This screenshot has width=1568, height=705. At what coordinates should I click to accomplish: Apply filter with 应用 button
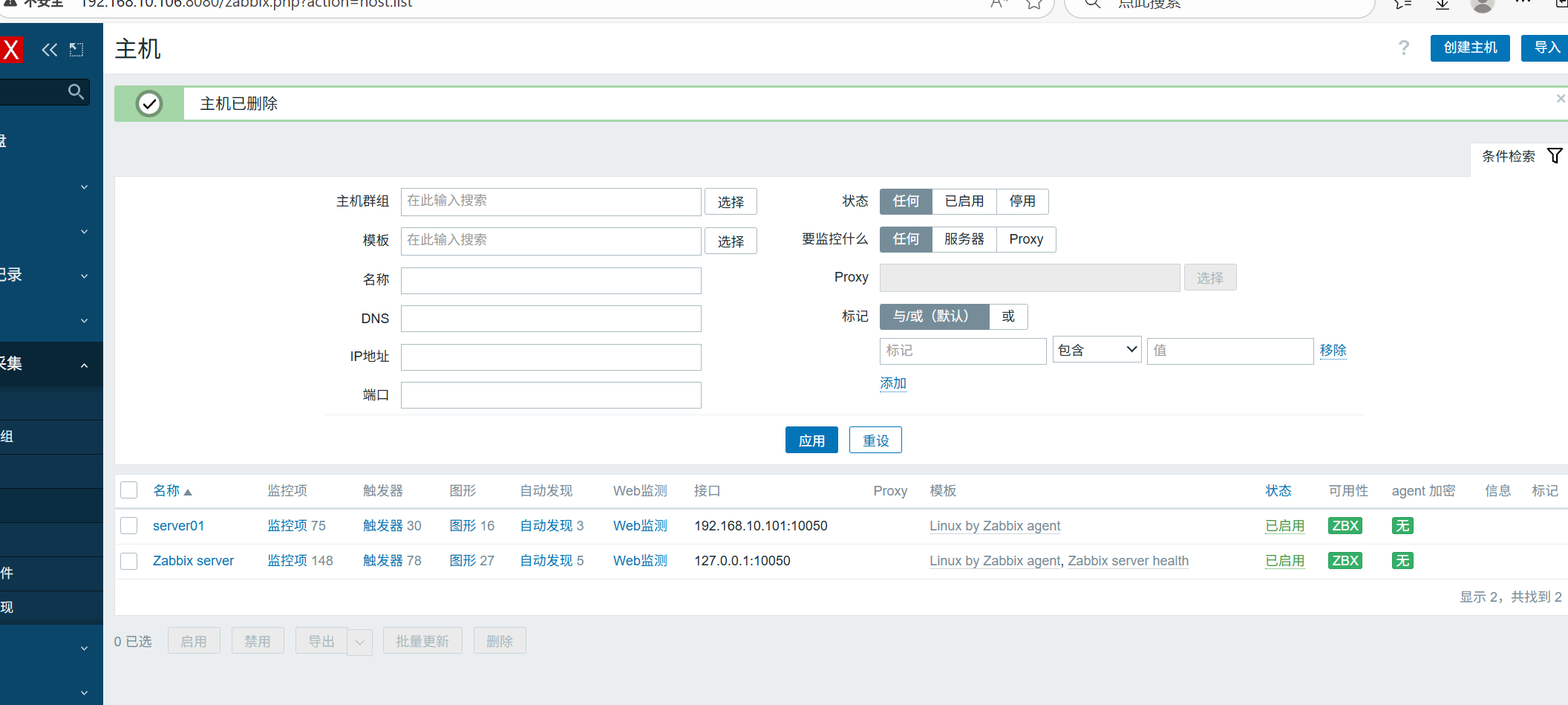pos(811,440)
